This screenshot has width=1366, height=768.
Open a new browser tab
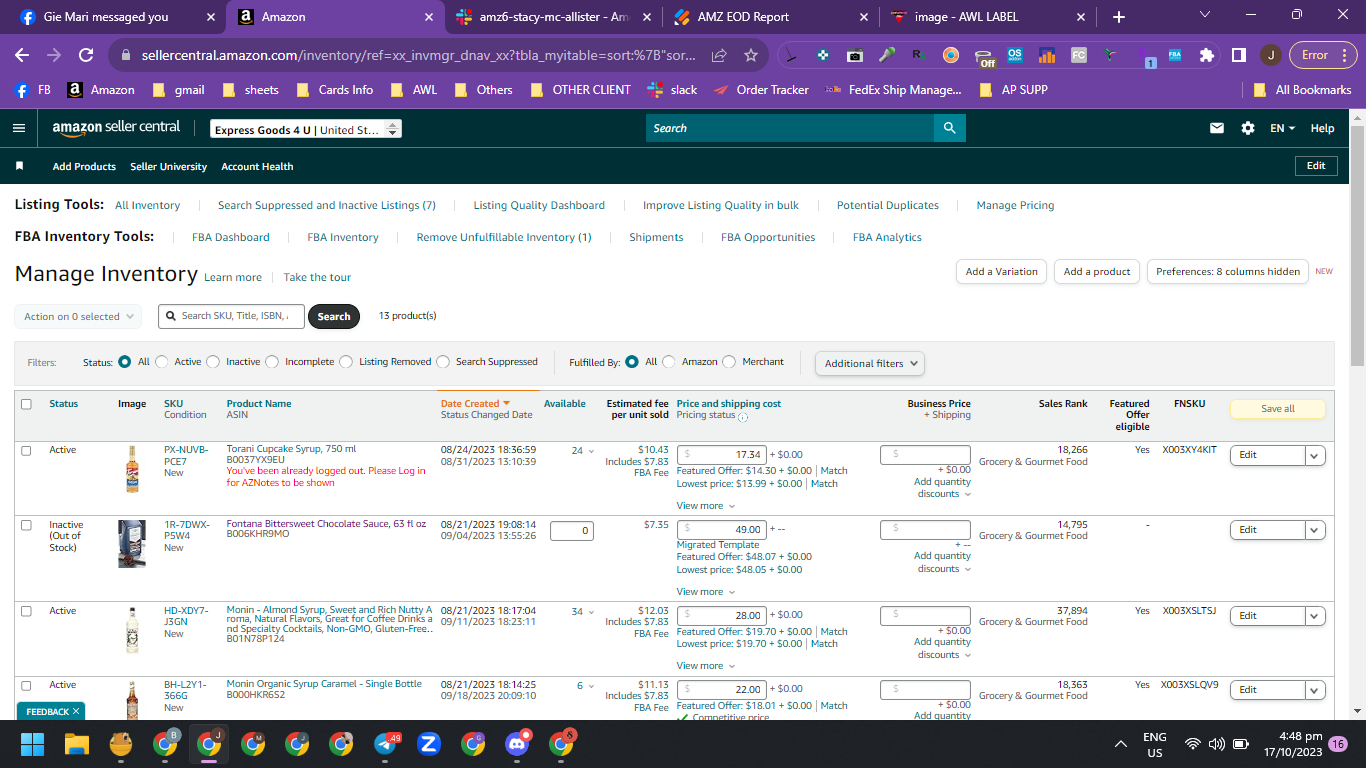(x=1118, y=17)
